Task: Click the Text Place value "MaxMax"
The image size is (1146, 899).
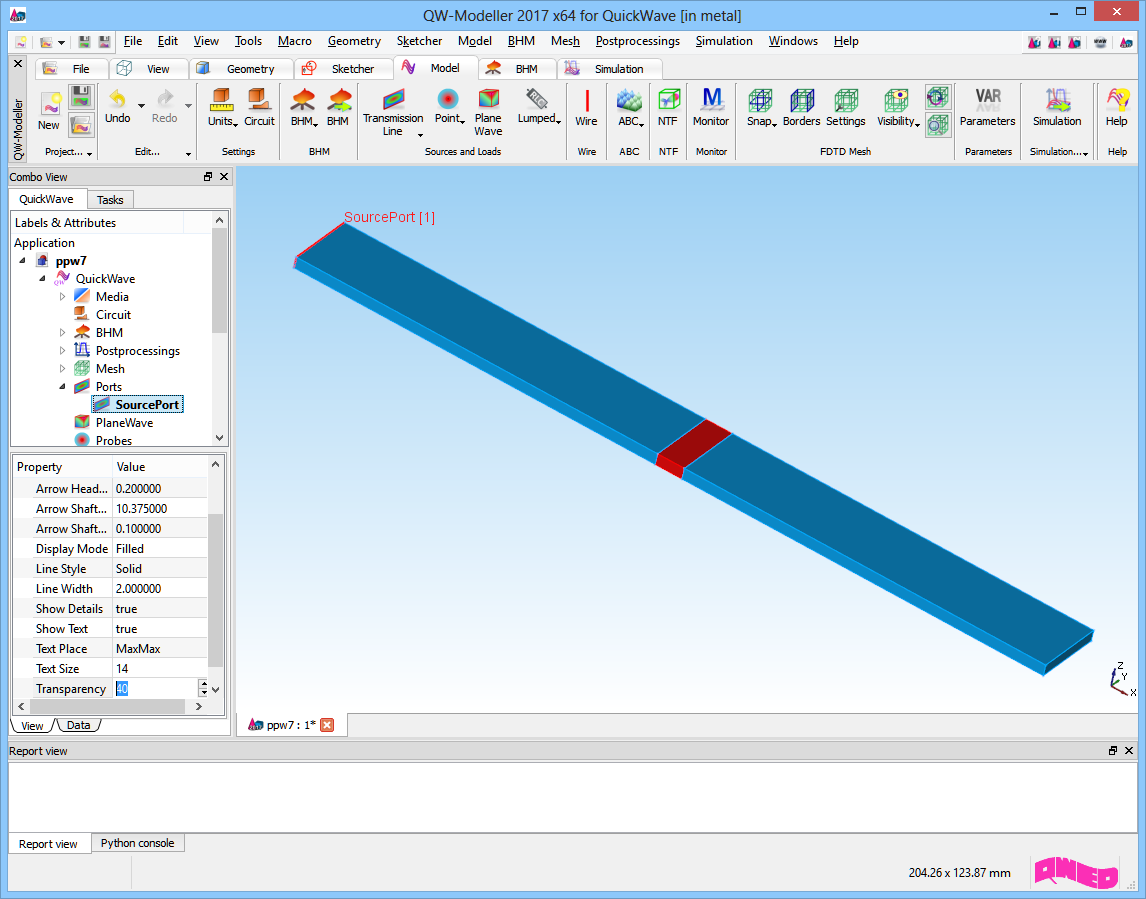Action: [x=138, y=649]
